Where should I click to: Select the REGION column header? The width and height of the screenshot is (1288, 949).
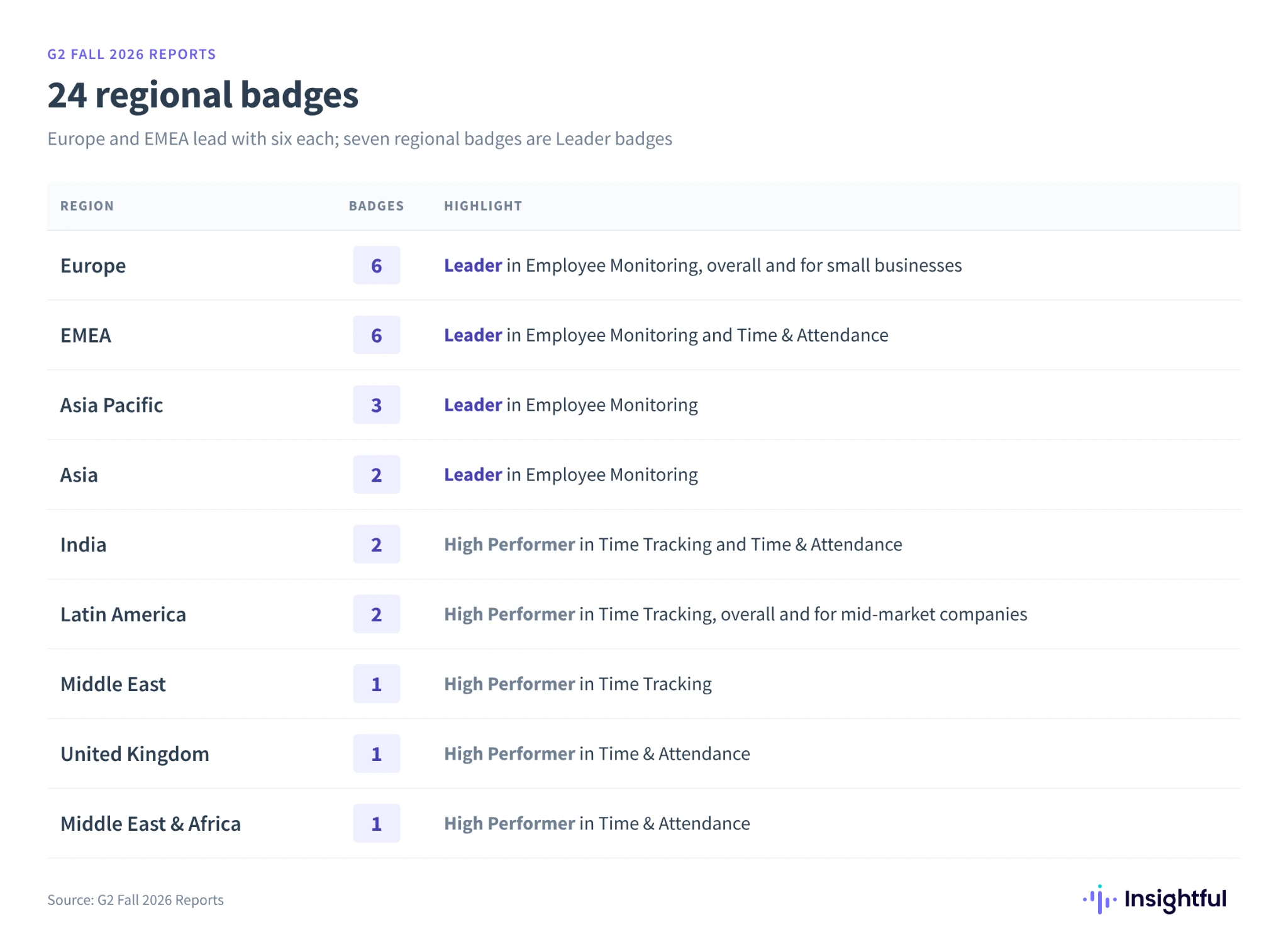(87, 206)
